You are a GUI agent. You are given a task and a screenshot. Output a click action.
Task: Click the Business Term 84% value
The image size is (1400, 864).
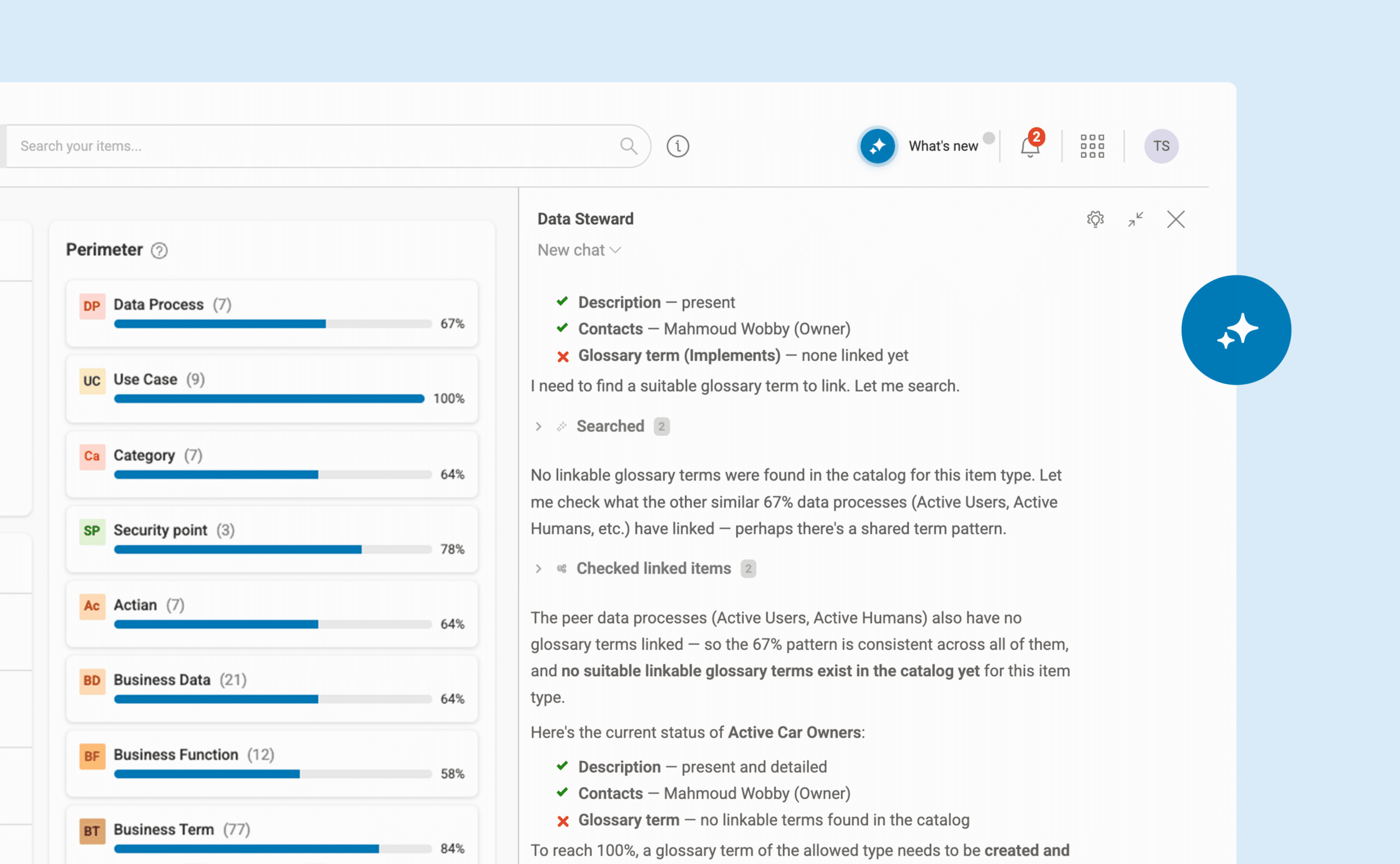click(x=452, y=849)
